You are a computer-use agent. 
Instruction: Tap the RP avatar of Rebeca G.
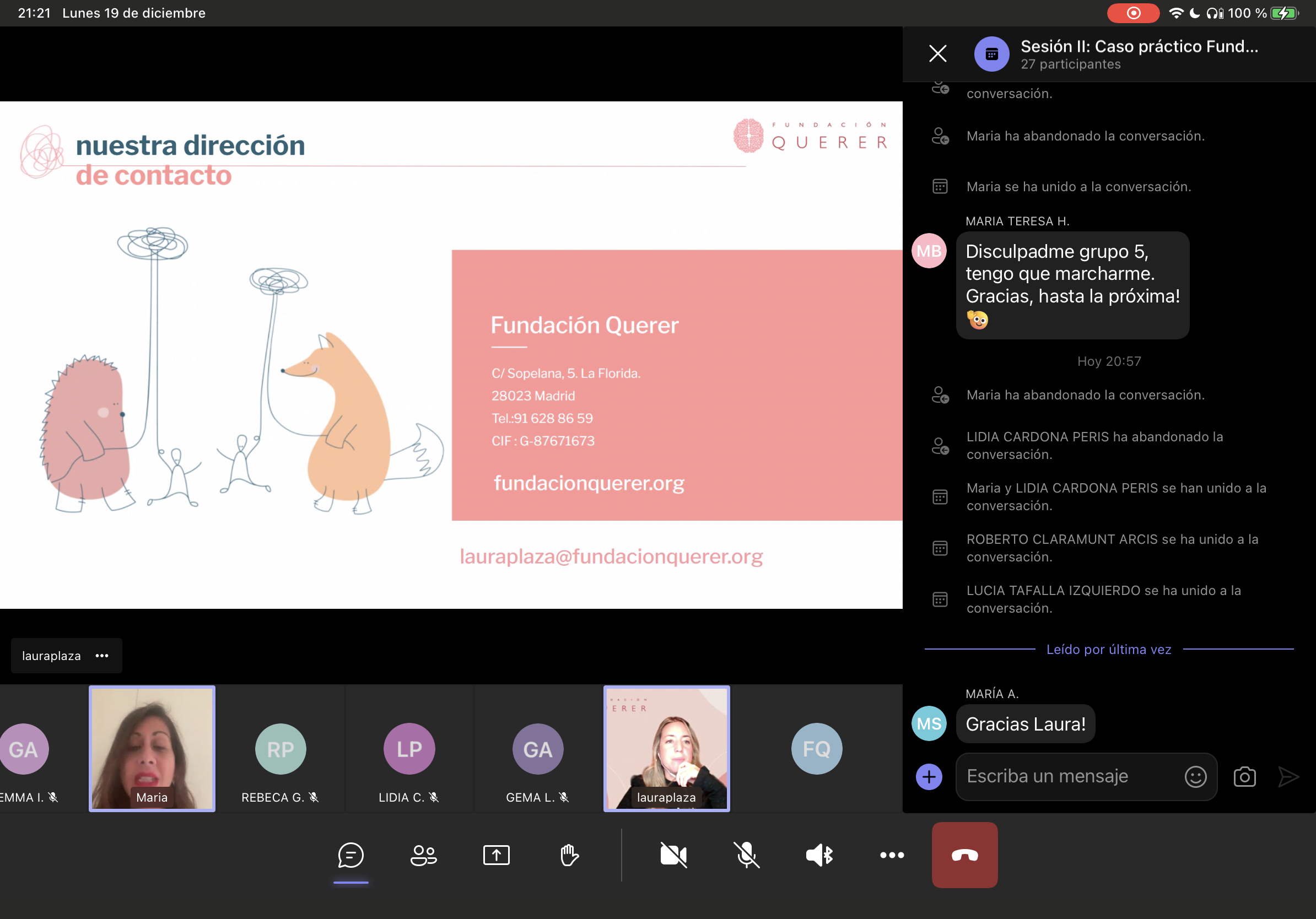pyautogui.click(x=281, y=749)
